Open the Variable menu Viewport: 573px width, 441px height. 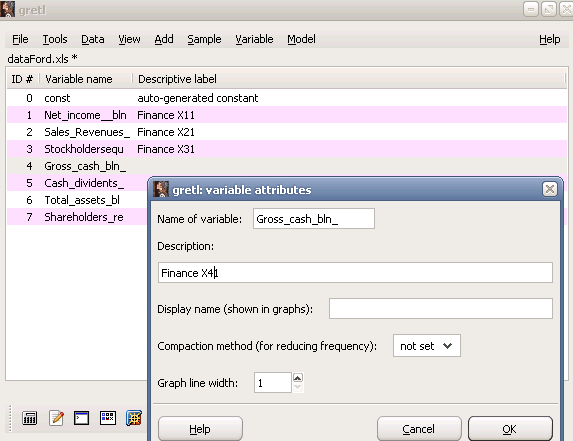(254, 39)
